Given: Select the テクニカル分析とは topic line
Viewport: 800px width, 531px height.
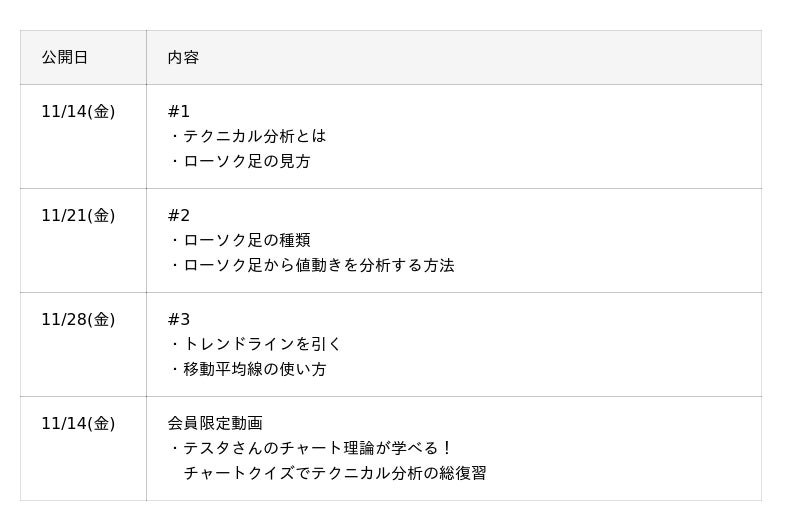Looking at the screenshot, I should pyautogui.click(x=254, y=136).
